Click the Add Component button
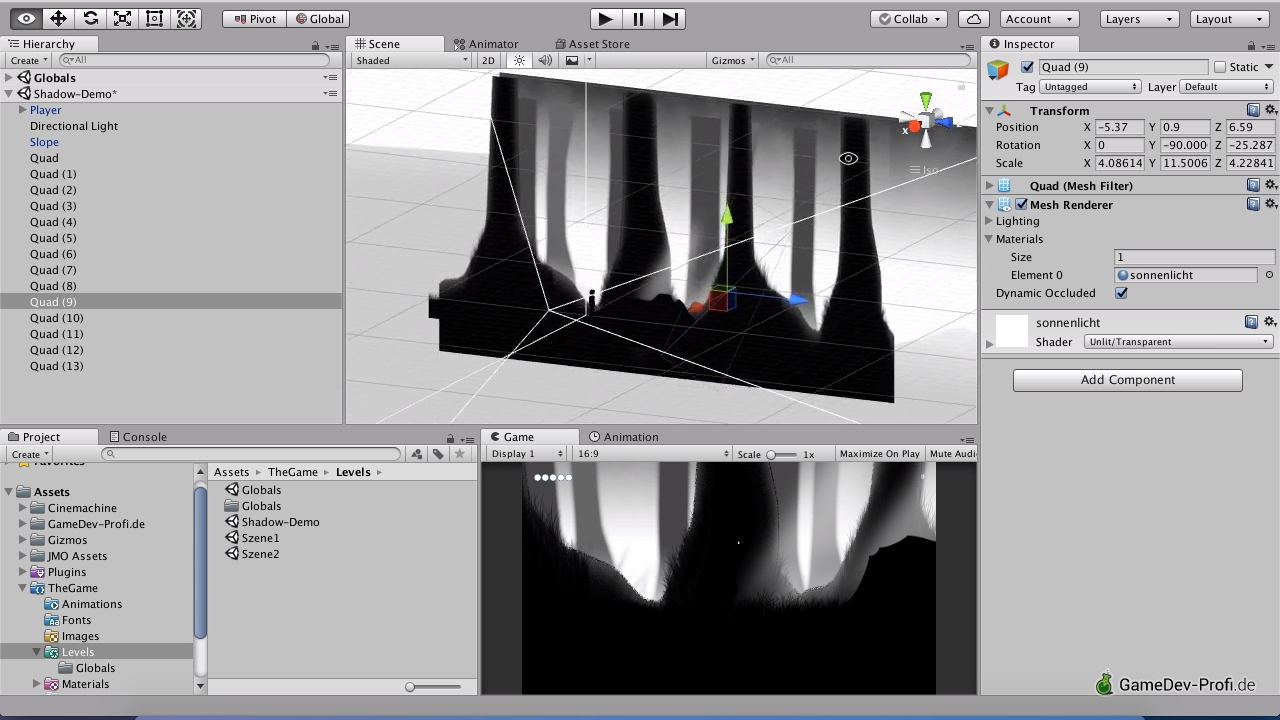Viewport: 1280px width, 720px height. (1127, 380)
